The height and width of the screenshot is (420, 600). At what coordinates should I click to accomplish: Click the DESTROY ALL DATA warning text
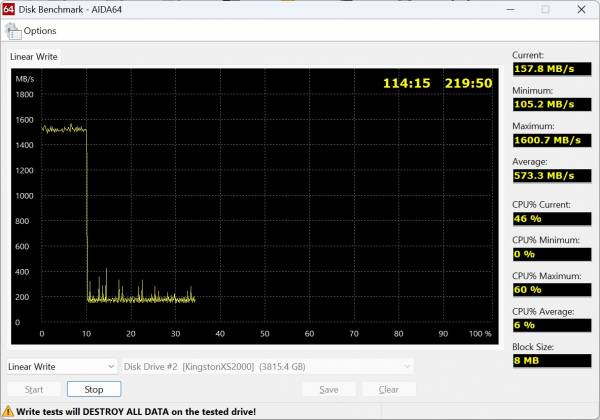click(x=136, y=412)
